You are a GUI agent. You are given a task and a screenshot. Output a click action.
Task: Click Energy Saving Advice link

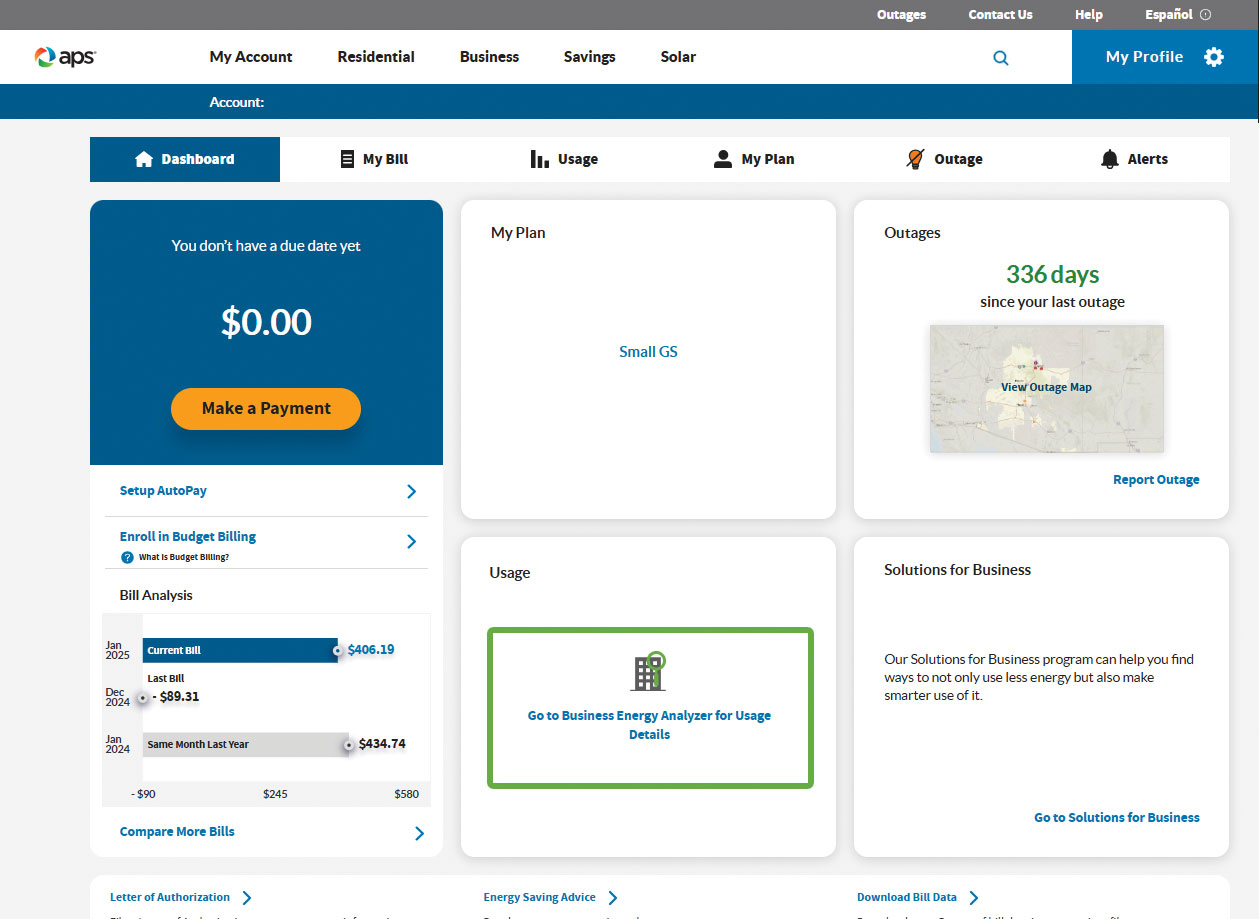coord(539,898)
